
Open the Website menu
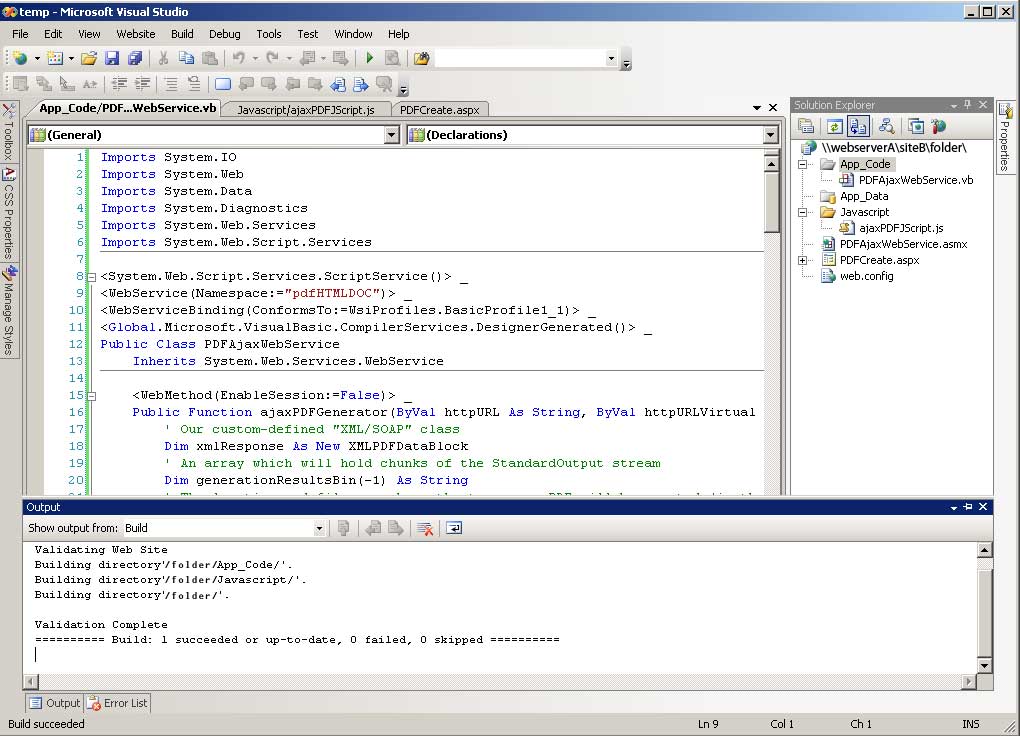coord(135,34)
